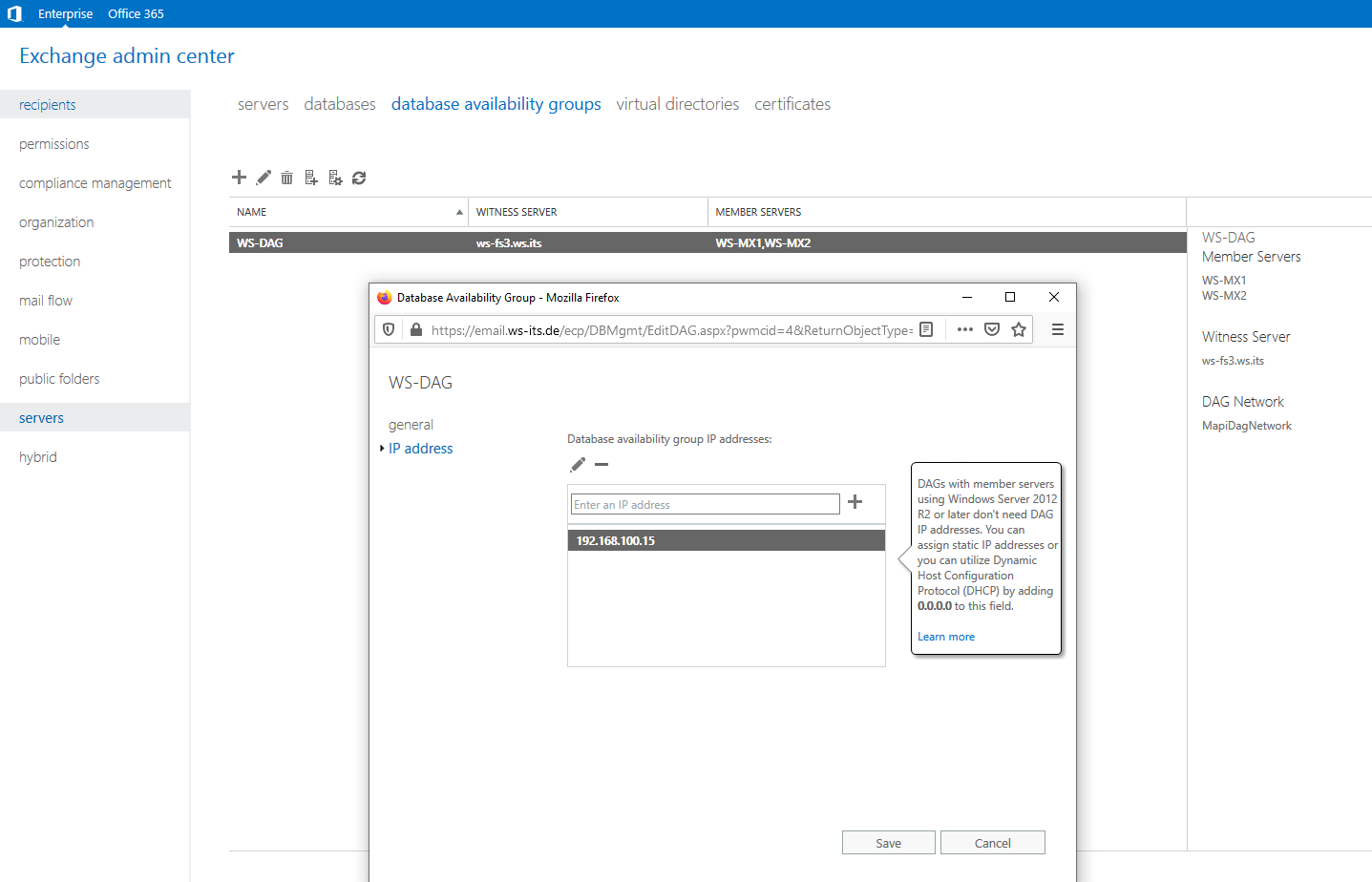This screenshot has height=882, width=1372.
Task: Edit the selected IP address in the dialog
Action: 578,465
